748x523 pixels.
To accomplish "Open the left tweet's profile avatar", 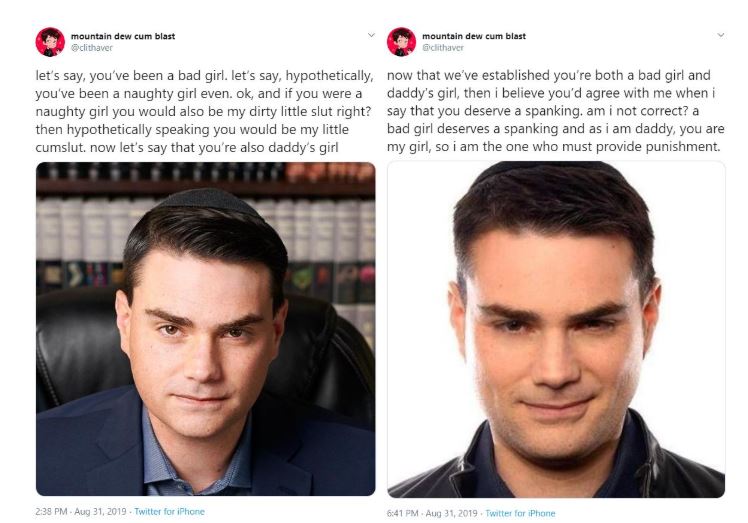I will coord(50,42).
